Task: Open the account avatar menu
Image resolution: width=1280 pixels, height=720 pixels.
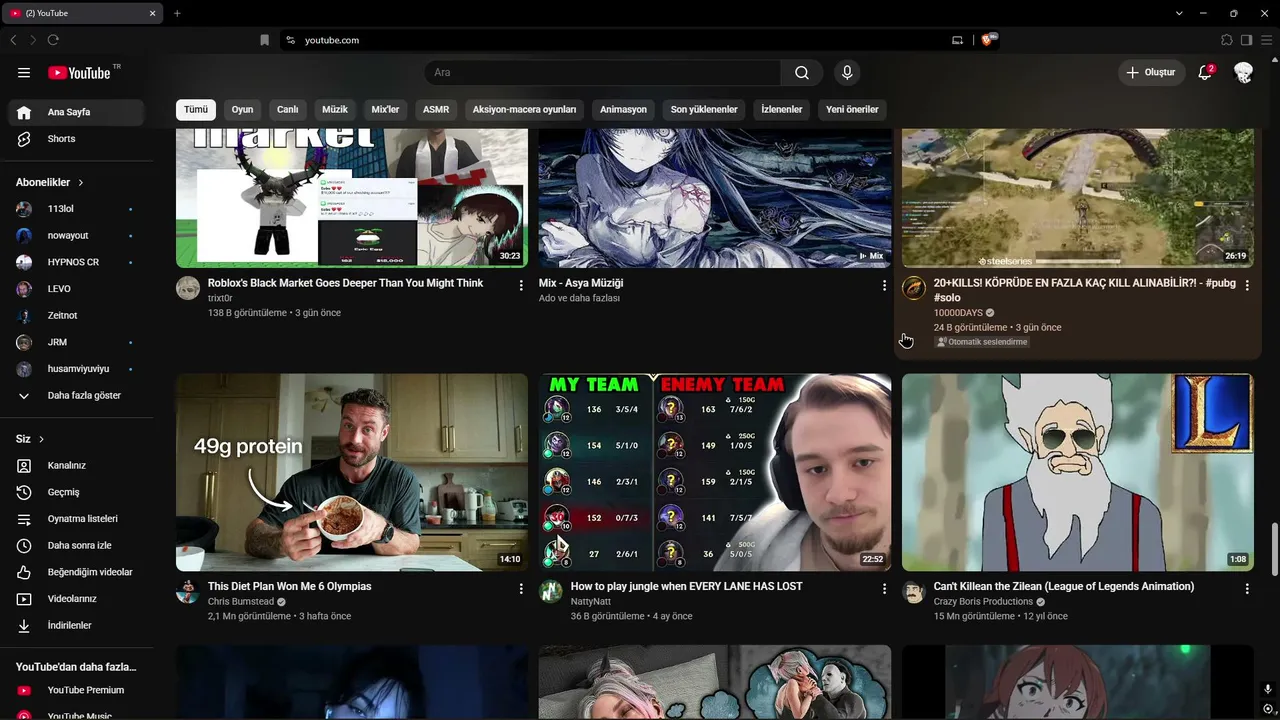Action: tap(1243, 73)
